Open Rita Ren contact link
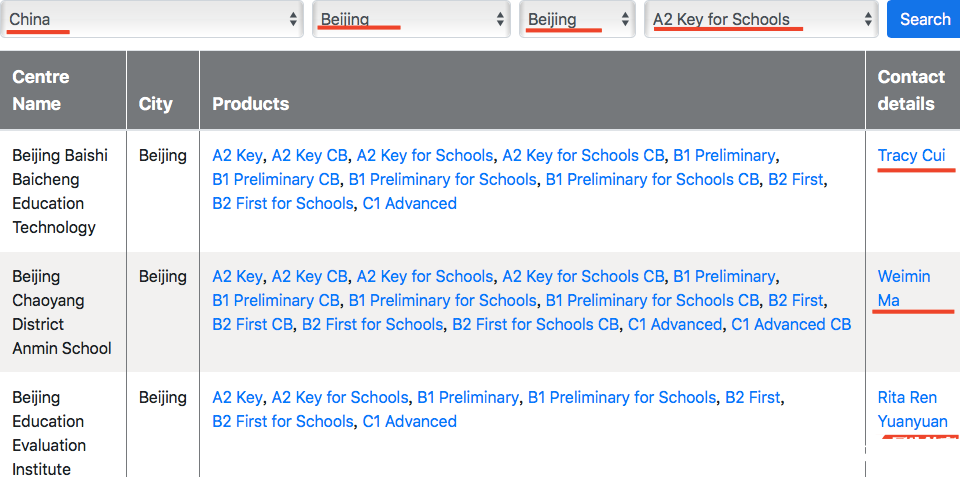961x477 pixels. [x=907, y=397]
